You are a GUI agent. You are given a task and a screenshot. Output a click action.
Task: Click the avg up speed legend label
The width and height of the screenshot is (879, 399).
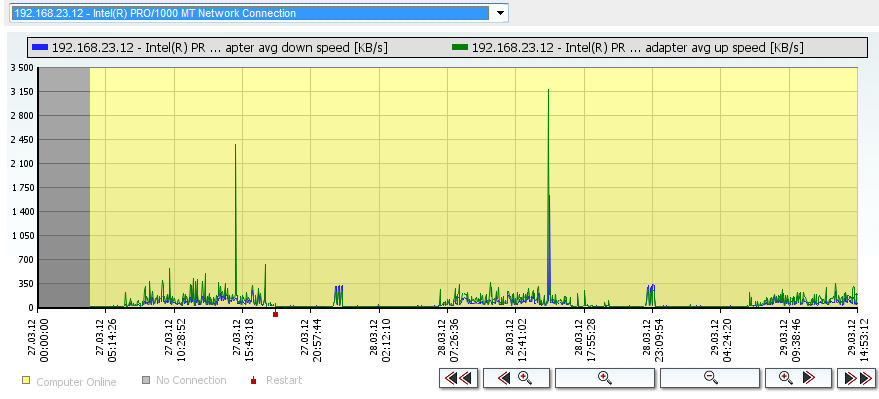click(x=638, y=48)
